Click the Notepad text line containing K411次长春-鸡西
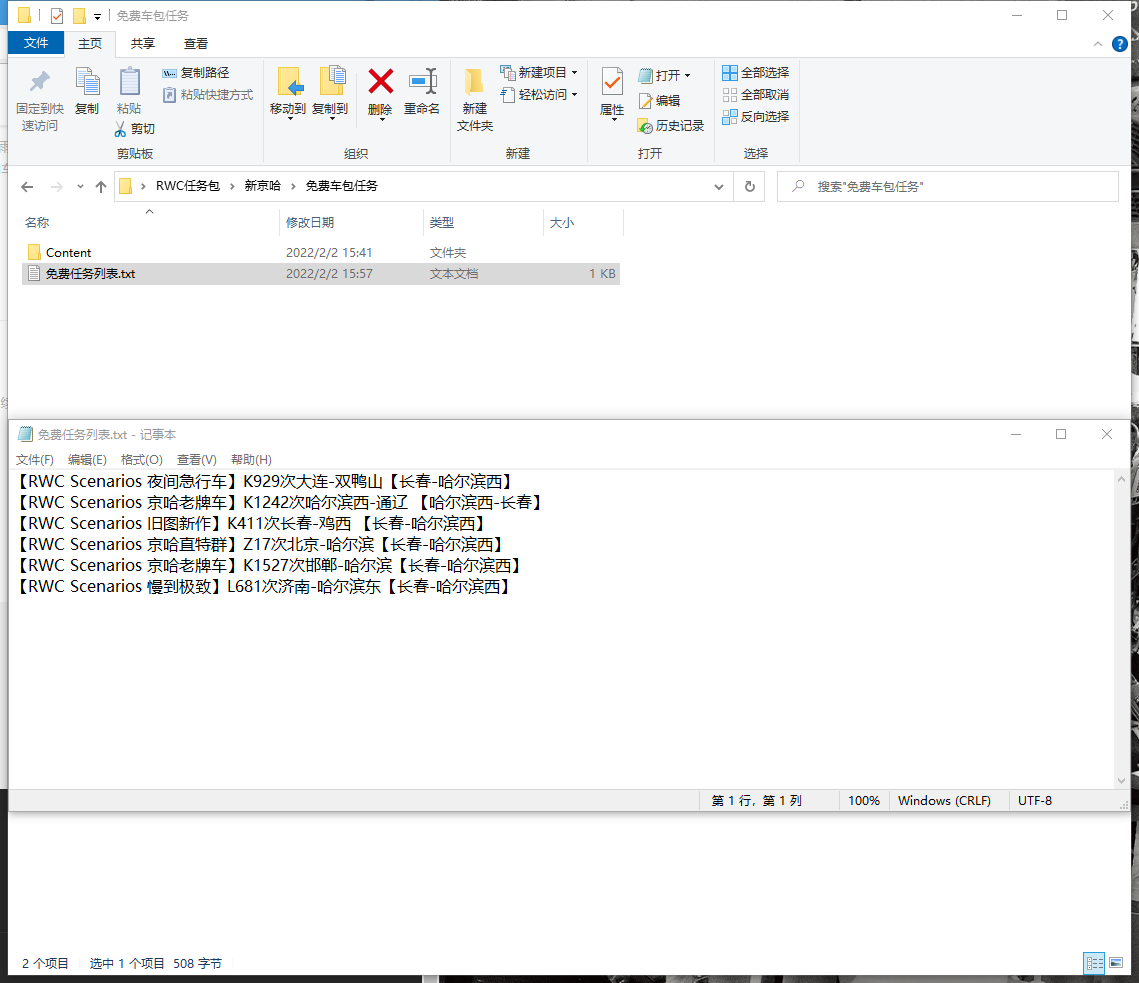This screenshot has width=1139, height=983. (x=251, y=524)
